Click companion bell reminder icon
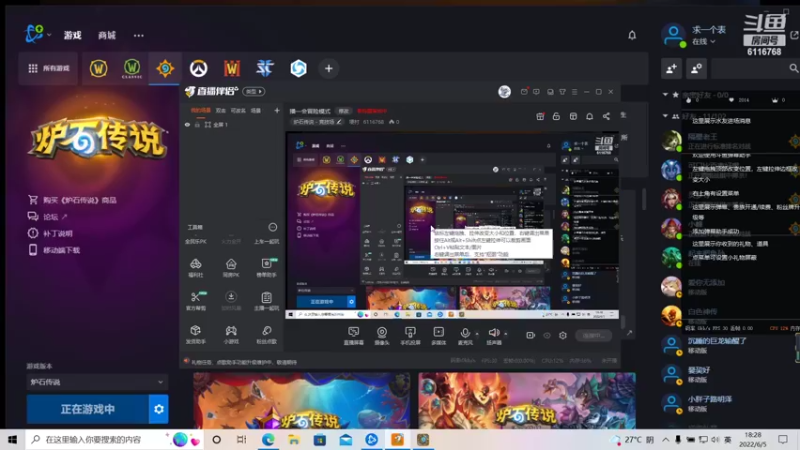 tap(589, 116)
